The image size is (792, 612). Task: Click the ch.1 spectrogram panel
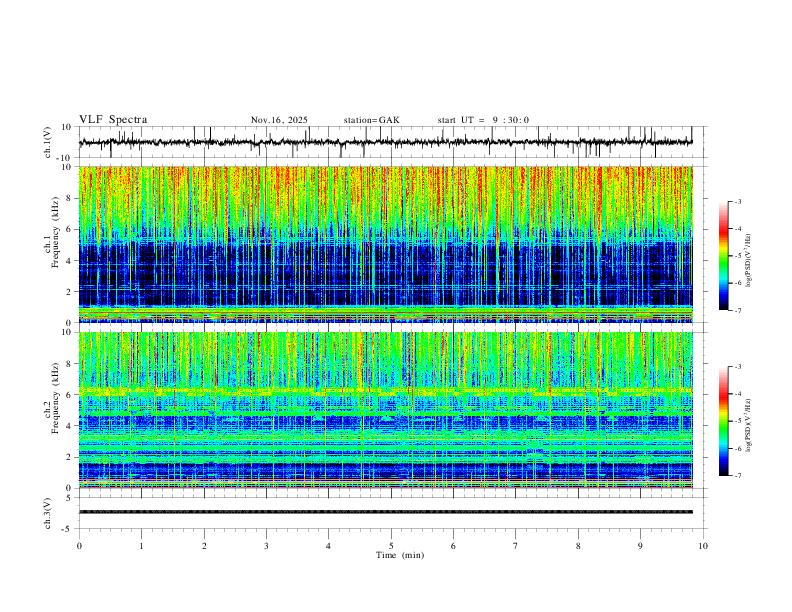[x=385, y=244]
